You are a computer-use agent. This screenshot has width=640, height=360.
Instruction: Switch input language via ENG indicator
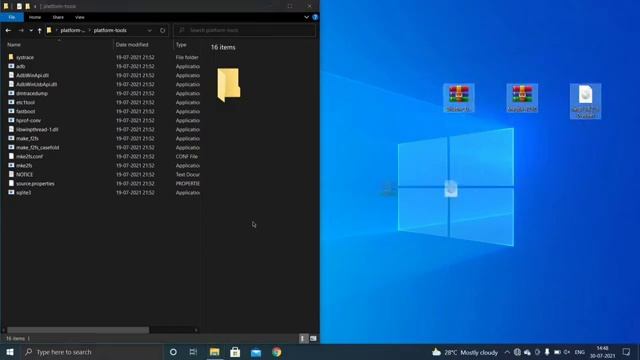click(580, 352)
